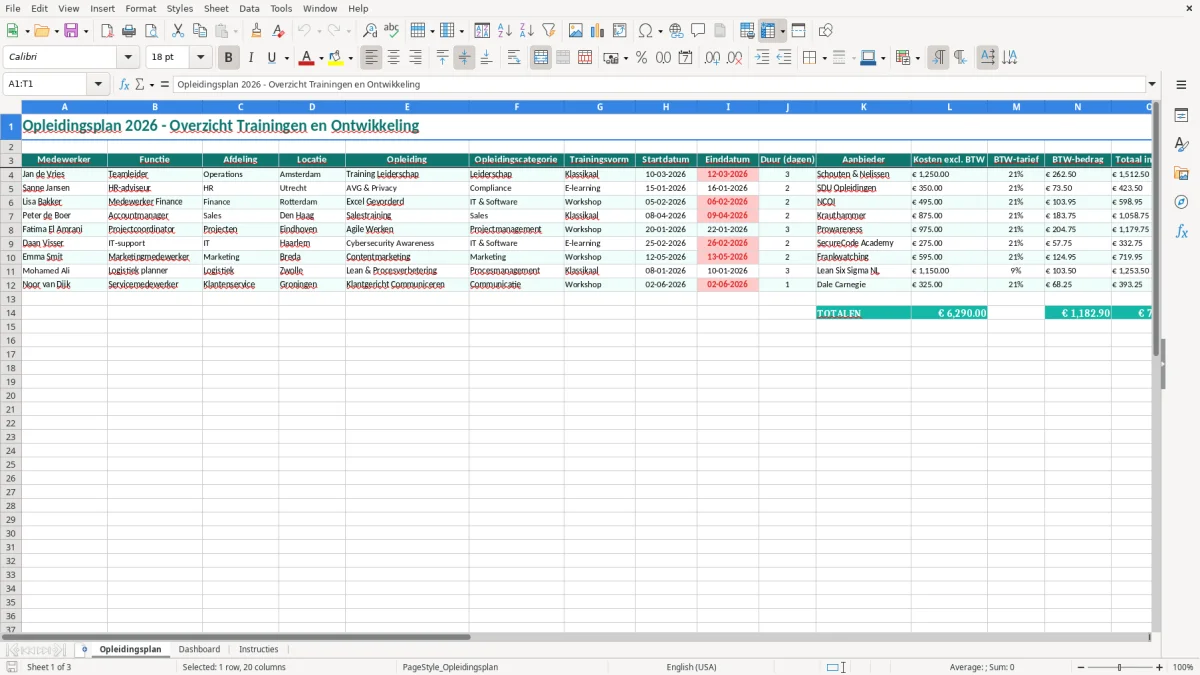Increase indent icon

(762, 58)
